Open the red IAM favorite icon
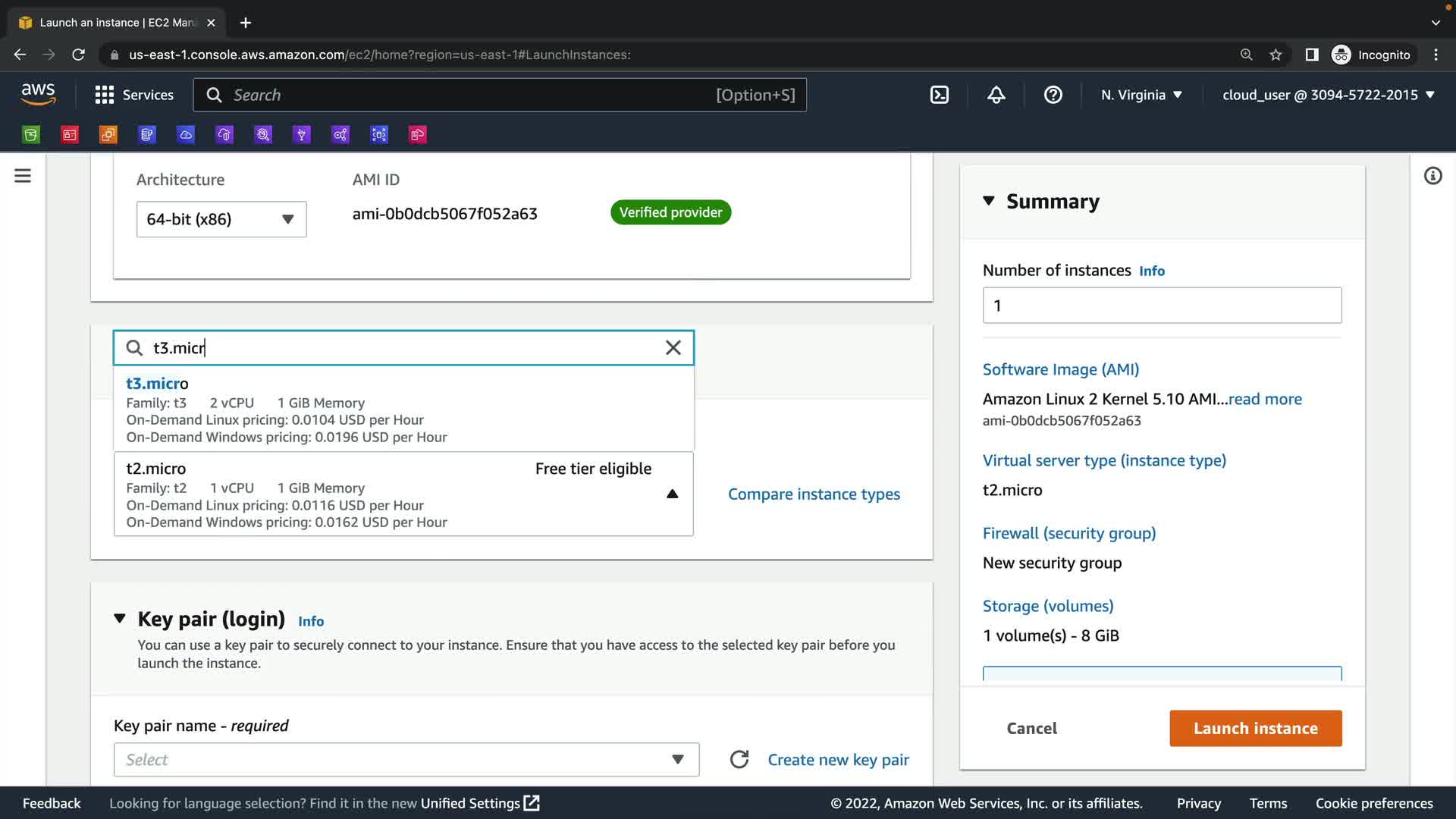The height and width of the screenshot is (819, 1456). (70, 135)
